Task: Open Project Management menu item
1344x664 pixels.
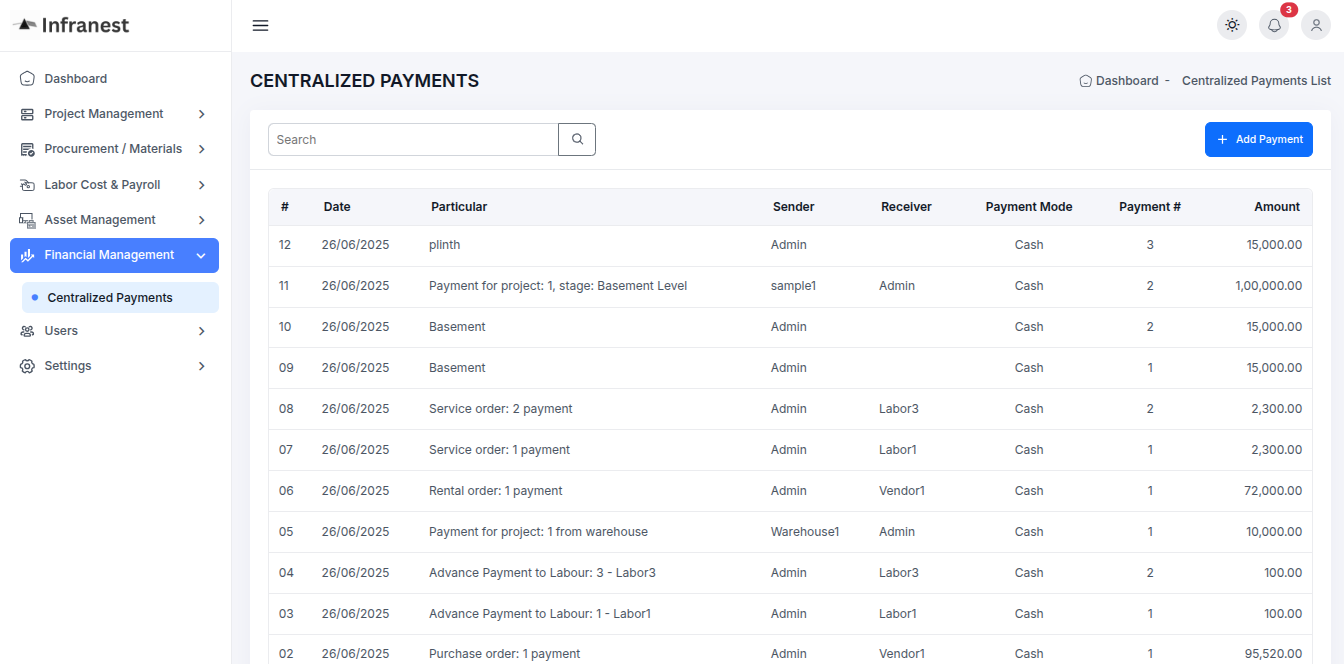Action: pos(114,114)
